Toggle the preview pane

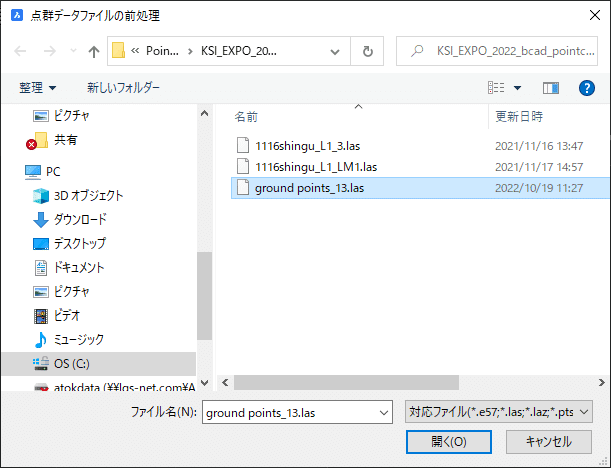click(551, 88)
